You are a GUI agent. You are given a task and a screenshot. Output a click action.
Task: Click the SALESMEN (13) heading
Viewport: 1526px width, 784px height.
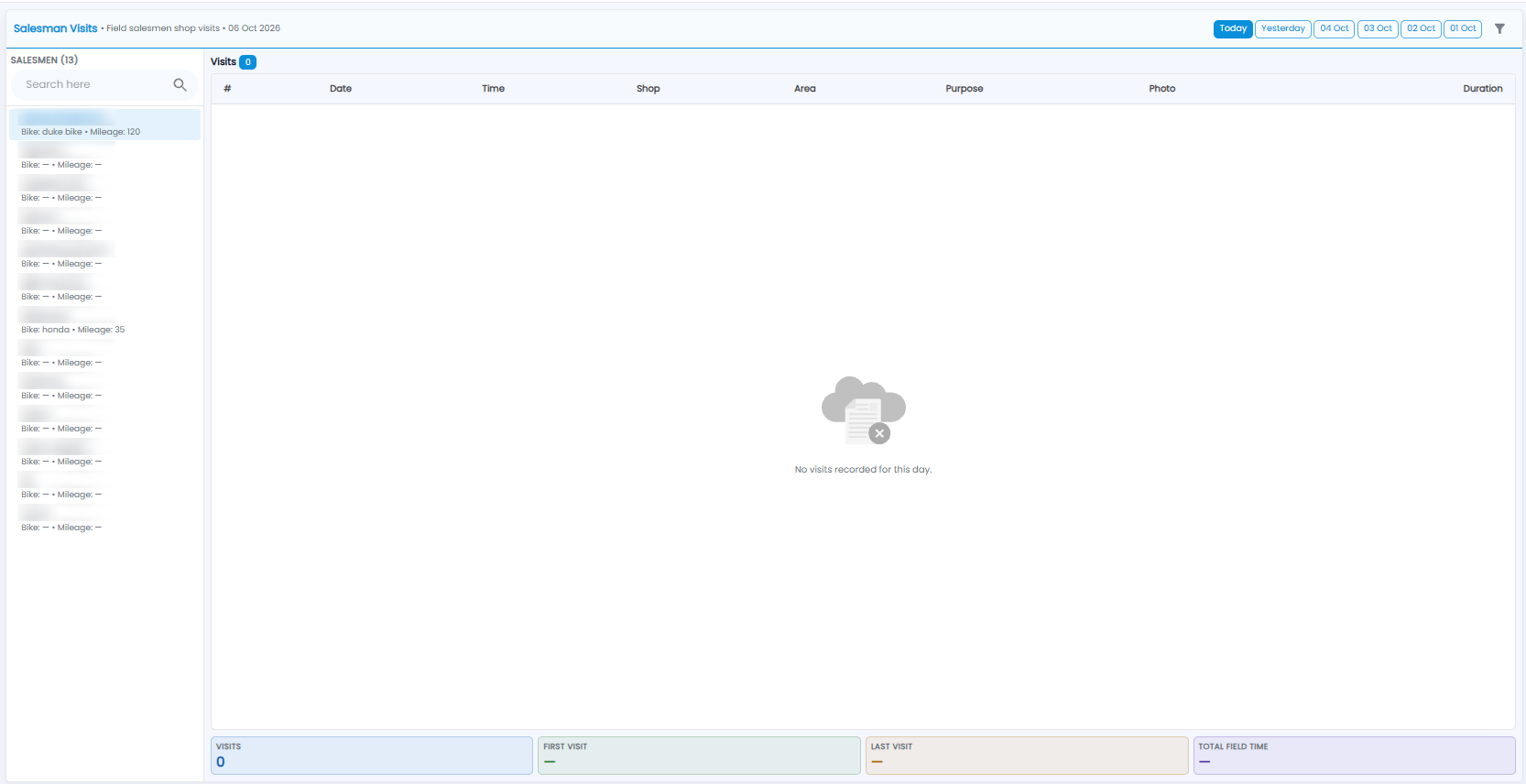44,60
